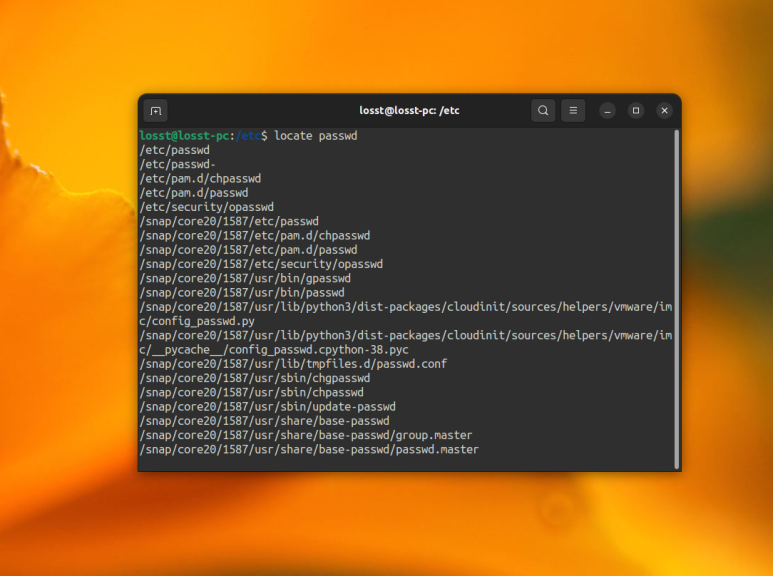Click the 'c/config_passwd.py' line
This screenshot has width=773, height=576.
(x=197, y=321)
